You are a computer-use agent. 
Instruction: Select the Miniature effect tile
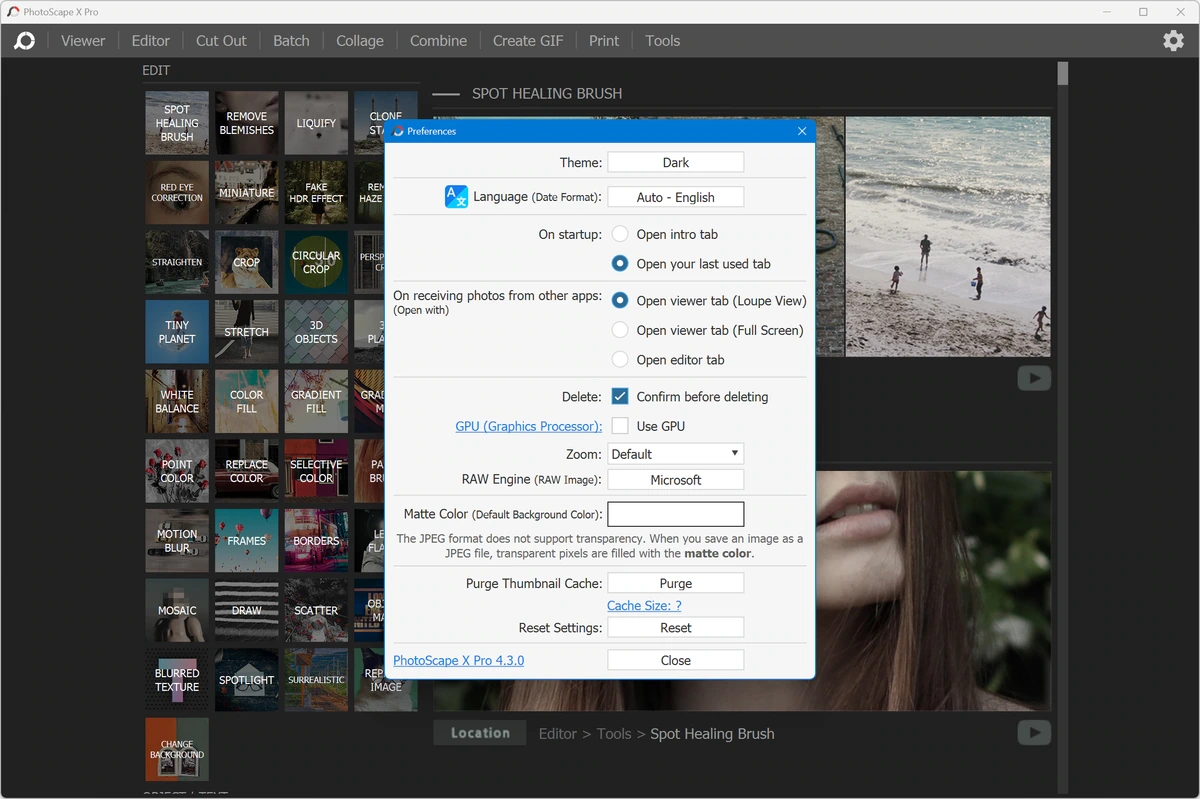tap(246, 192)
